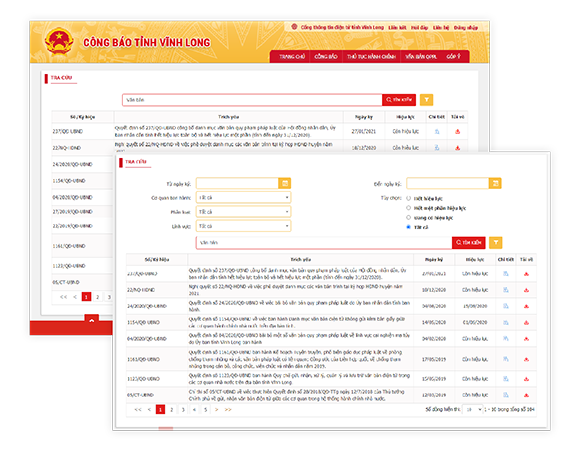The height and width of the screenshot is (458, 570).
Task: Go to page 2 in front pagination
Action: coord(172,410)
